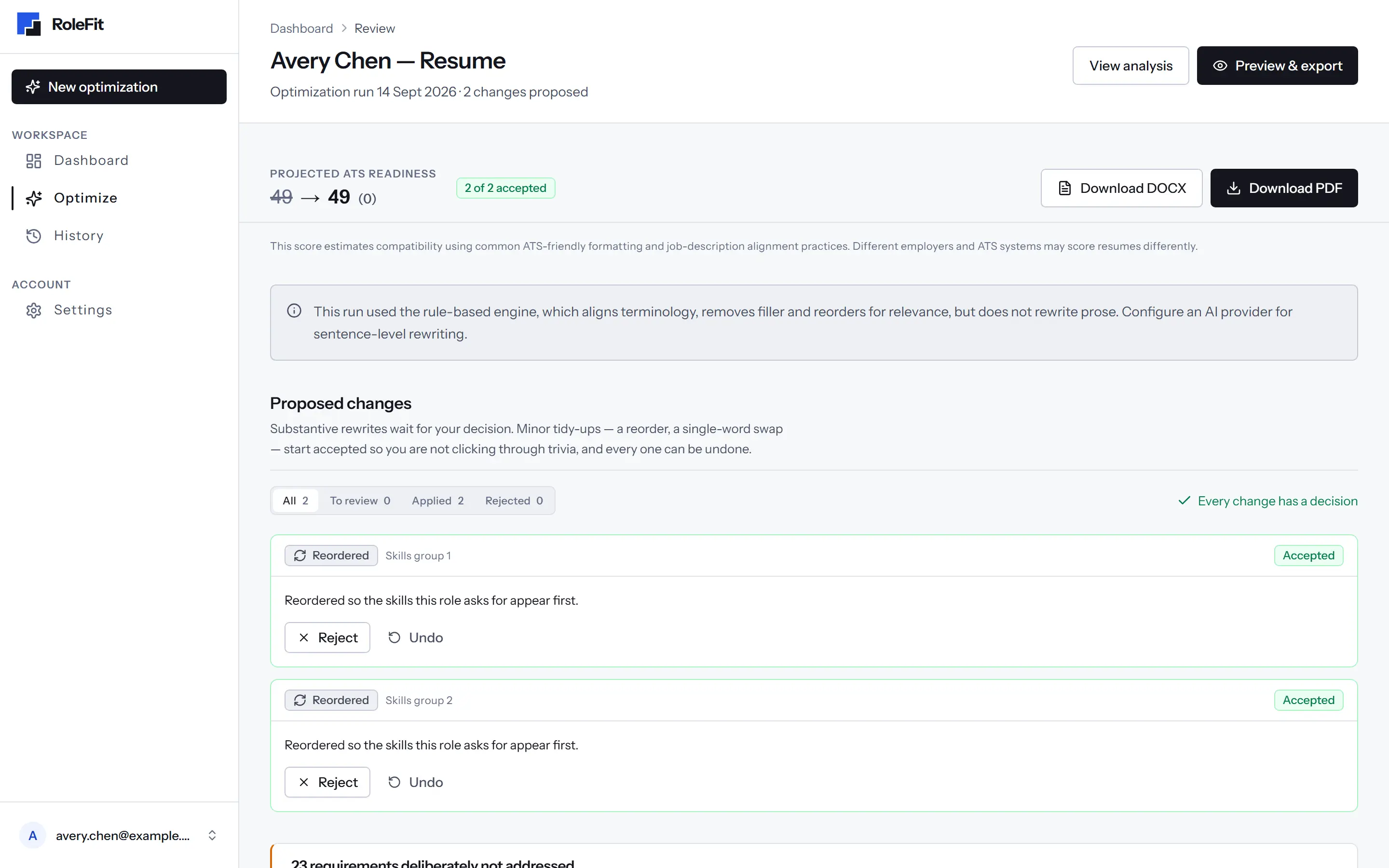Start a New optimization
1389x868 pixels.
[119, 87]
